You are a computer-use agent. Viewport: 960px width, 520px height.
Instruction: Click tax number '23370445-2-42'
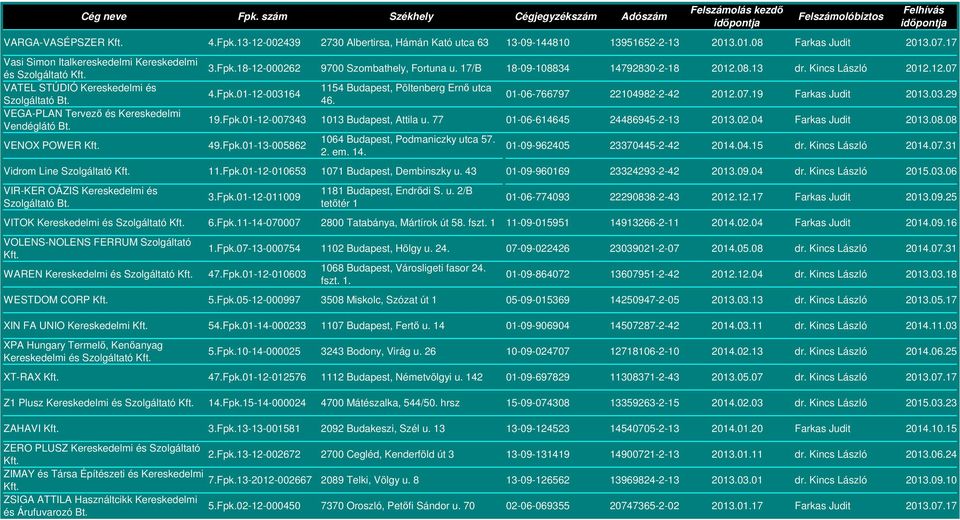tap(644, 146)
